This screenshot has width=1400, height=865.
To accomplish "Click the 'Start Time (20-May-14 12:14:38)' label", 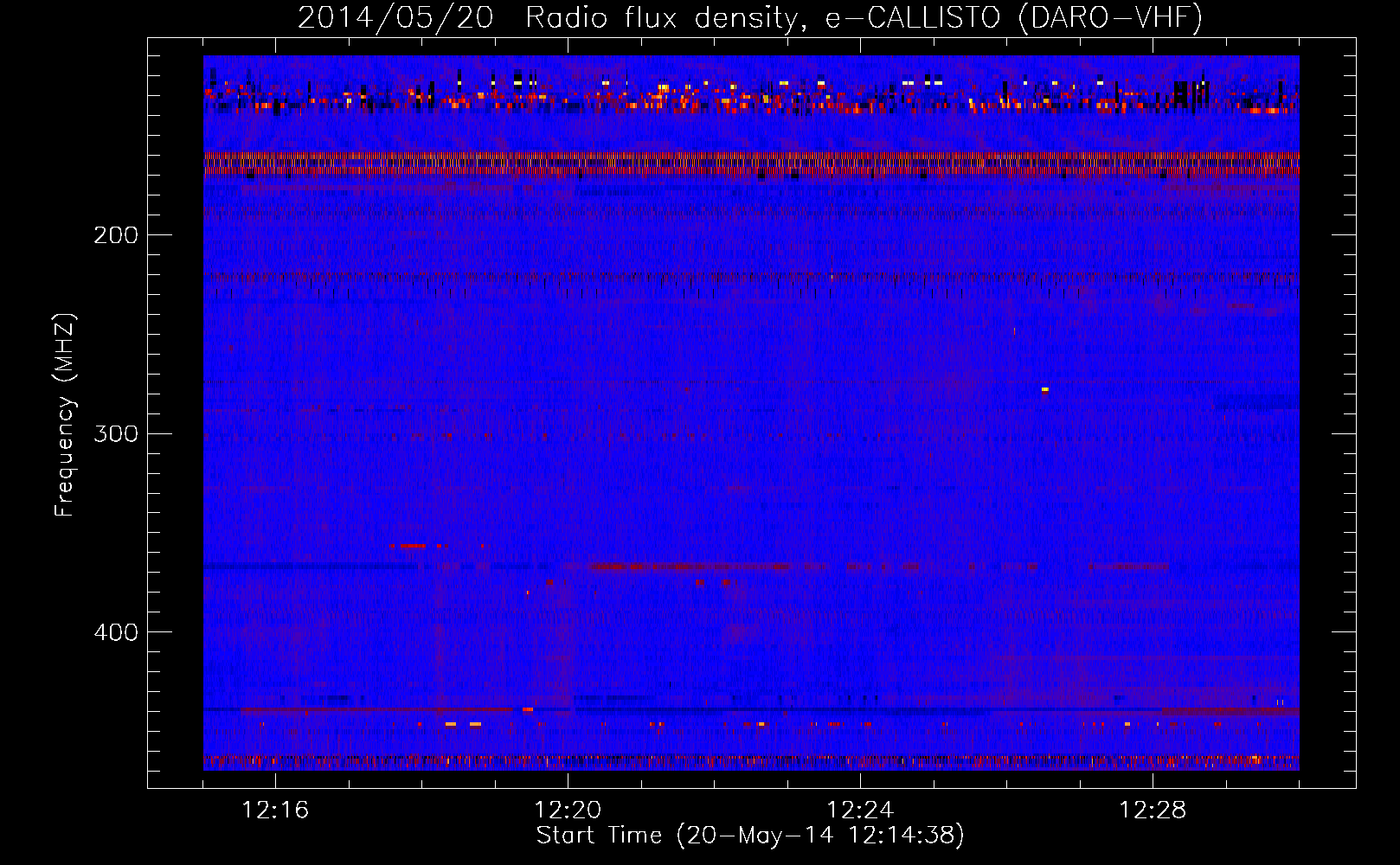I will click(749, 836).
